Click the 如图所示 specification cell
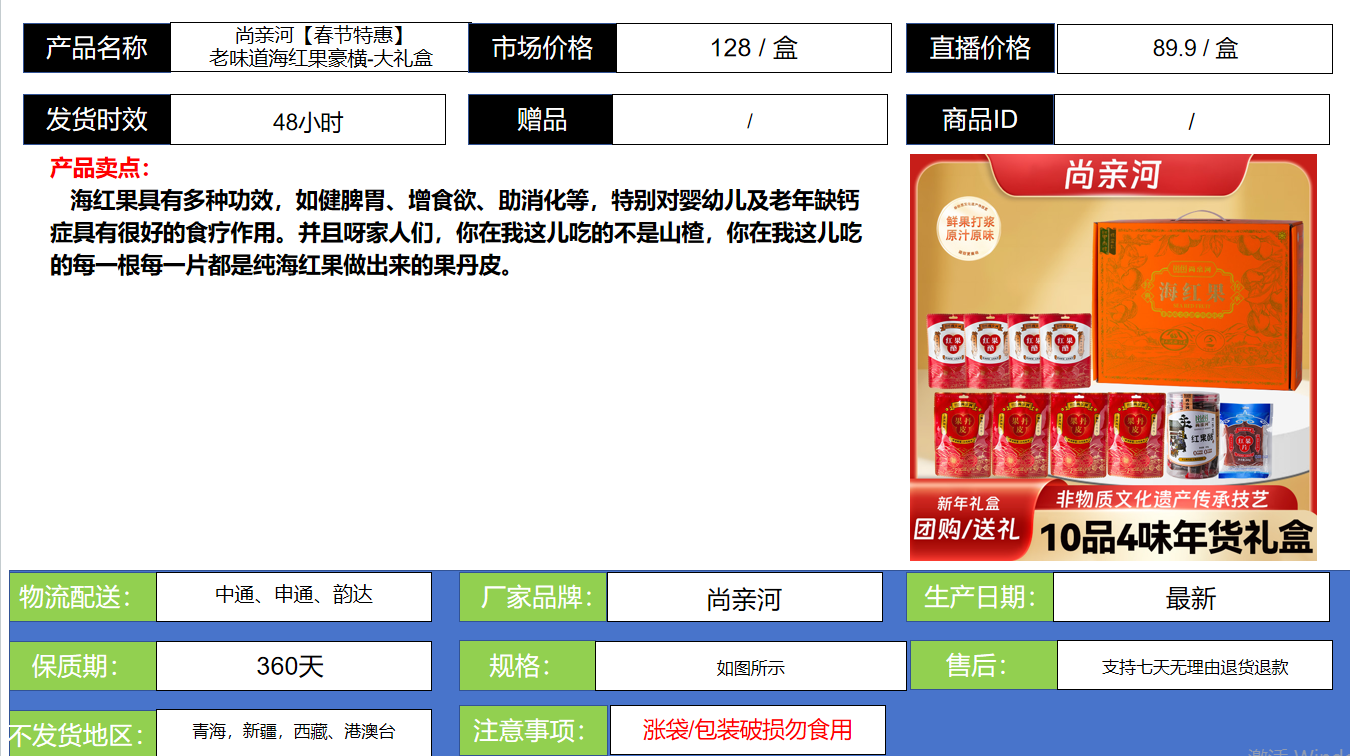The width and height of the screenshot is (1350, 756). [x=750, y=667]
